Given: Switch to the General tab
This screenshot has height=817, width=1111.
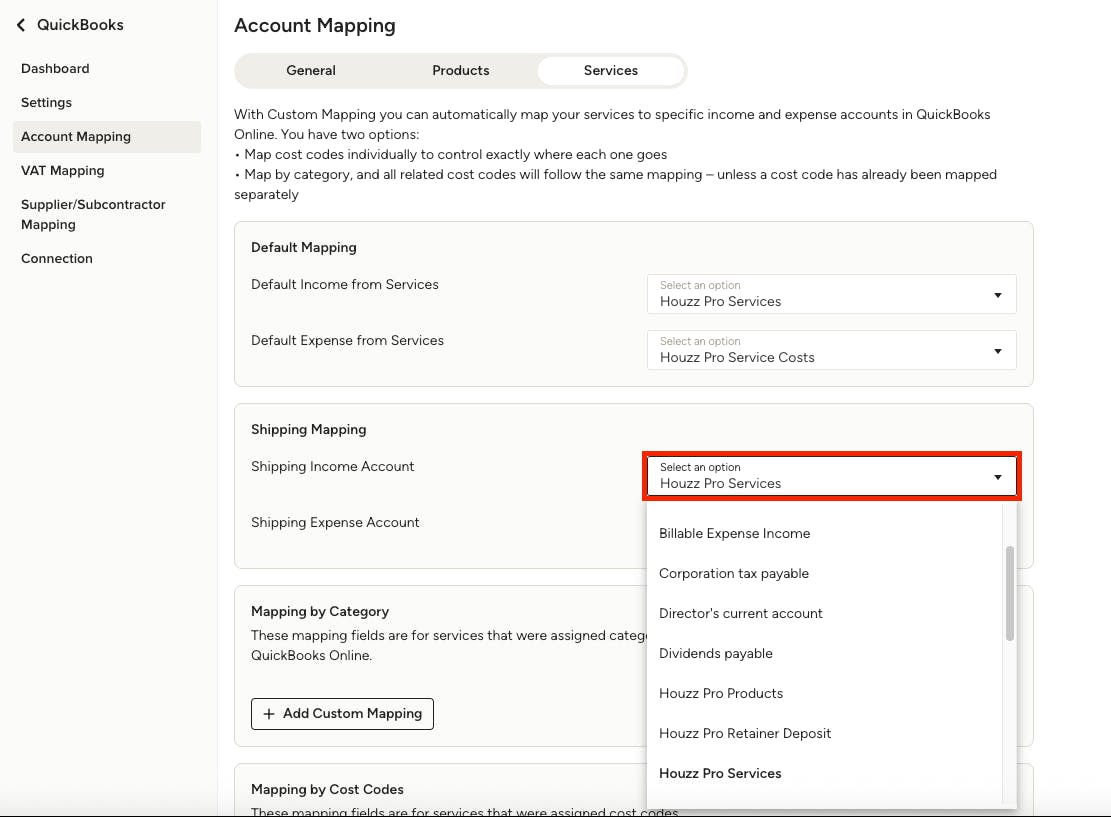Looking at the screenshot, I should [311, 71].
